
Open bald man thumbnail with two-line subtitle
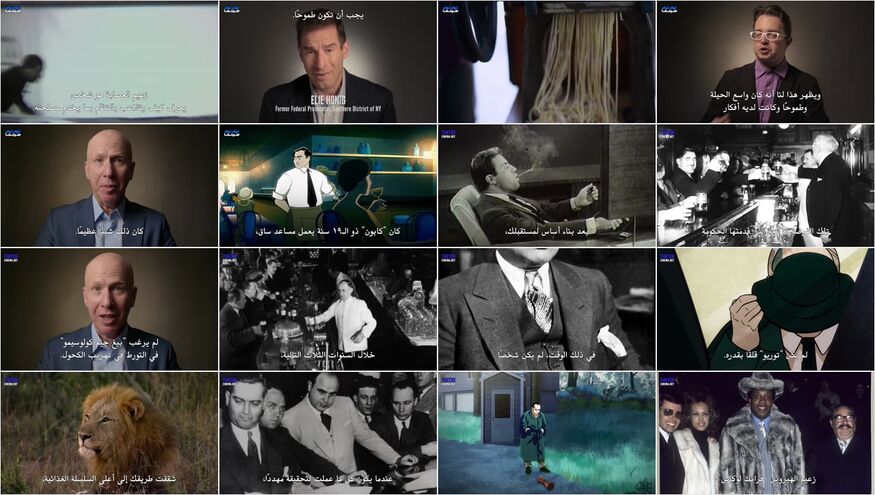tap(109, 309)
